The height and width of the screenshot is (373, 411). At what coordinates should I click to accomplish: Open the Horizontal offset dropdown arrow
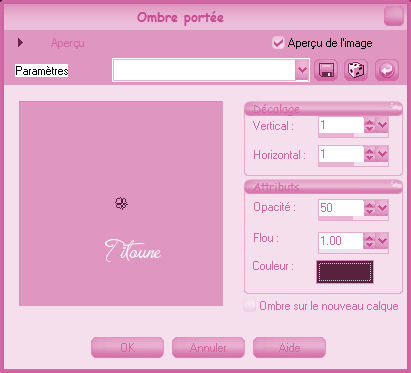tap(382, 154)
